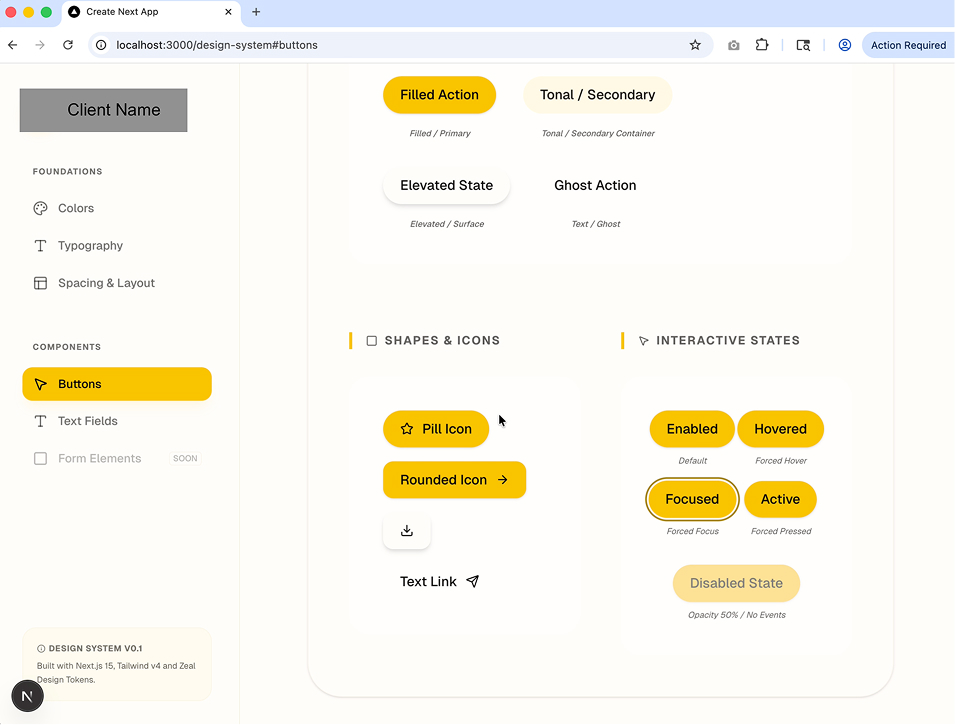Viewport: 955px width, 725px height.
Task: Open Colors in the sidebar
Action: (x=76, y=208)
